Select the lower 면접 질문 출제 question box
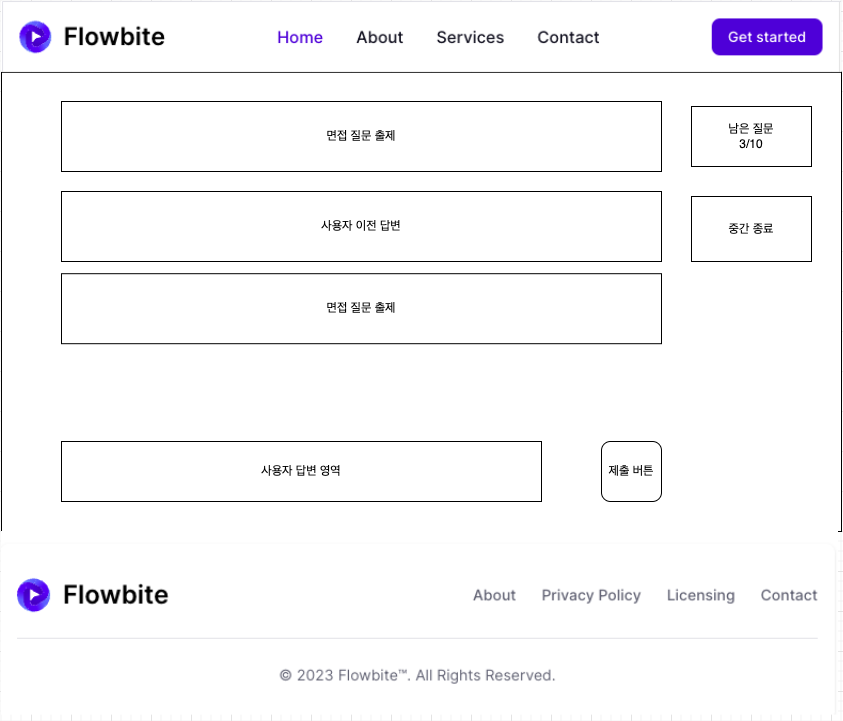843x721 pixels. pyautogui.click(x=361, y=309)
